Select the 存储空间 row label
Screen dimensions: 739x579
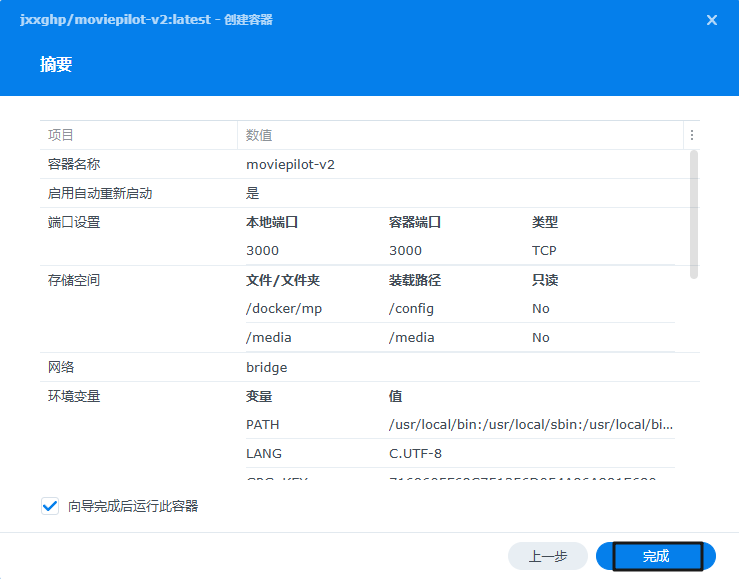click(x=74, y=280)
